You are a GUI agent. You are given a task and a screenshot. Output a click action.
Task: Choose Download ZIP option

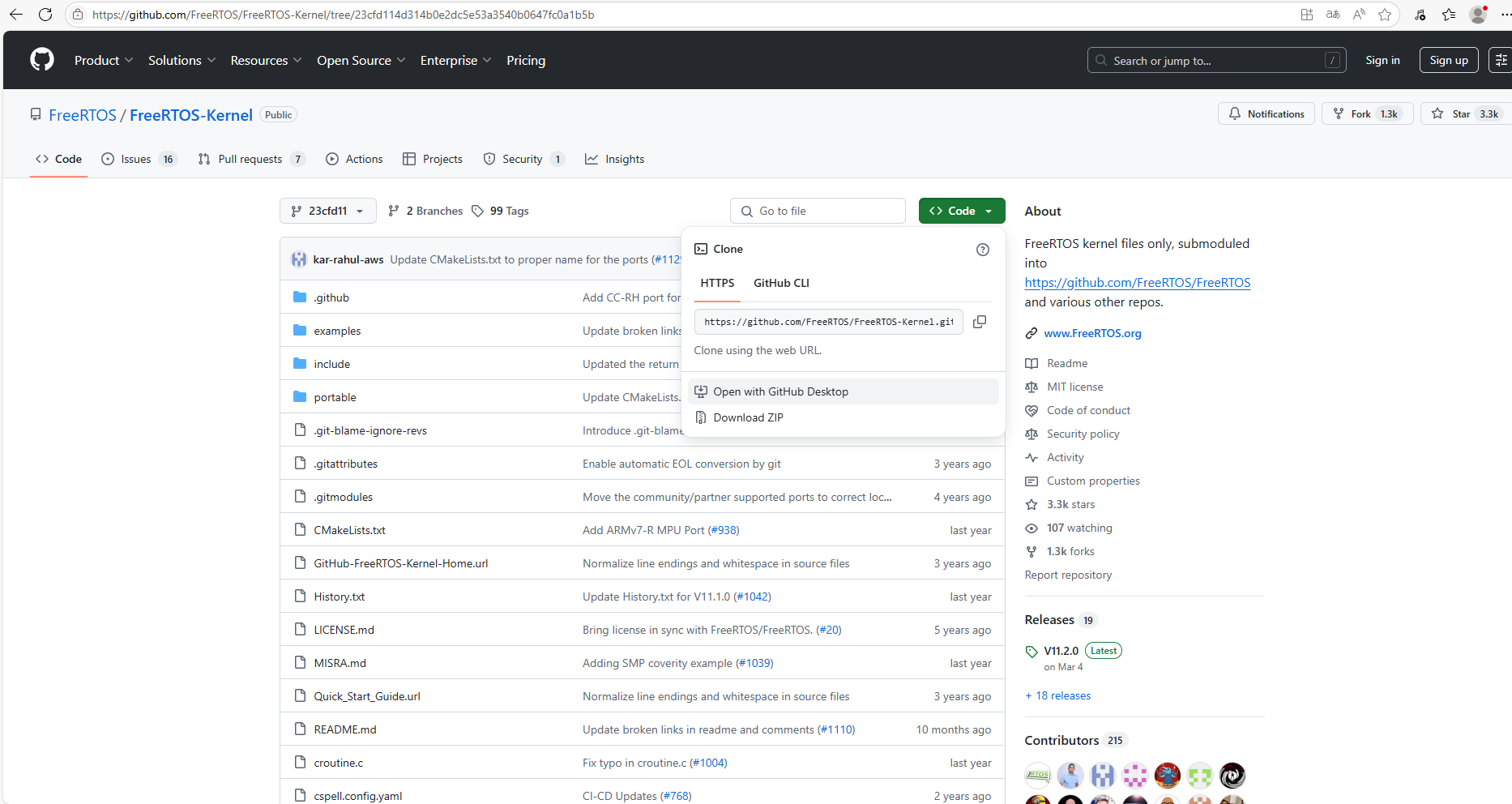pos(843,417)
